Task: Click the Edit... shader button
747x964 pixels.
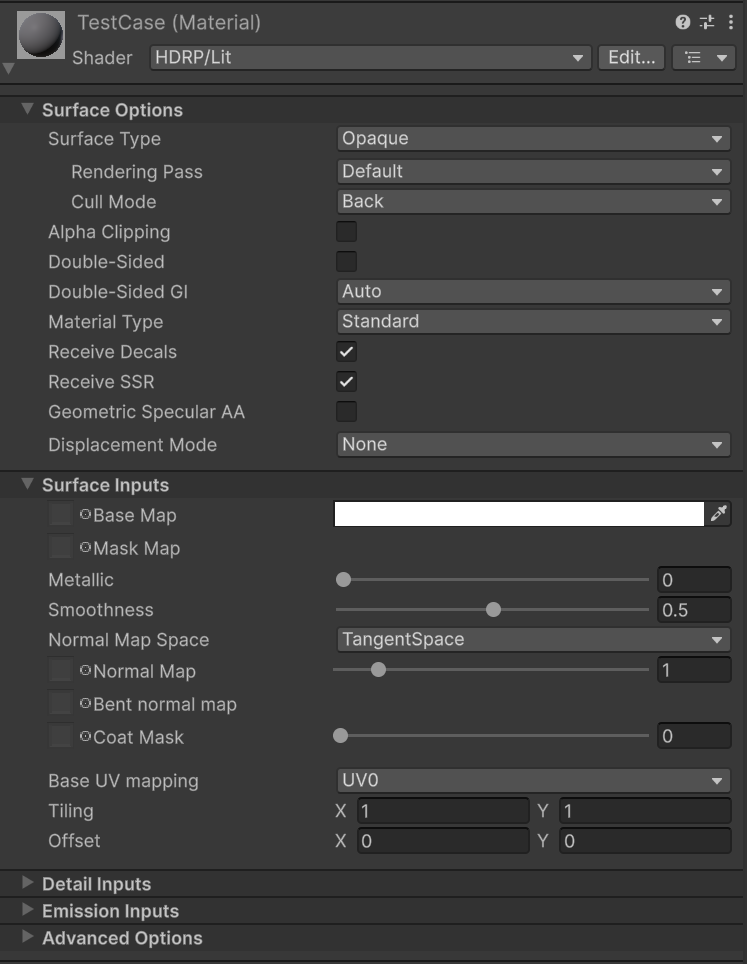Action: tap(631, 58)
